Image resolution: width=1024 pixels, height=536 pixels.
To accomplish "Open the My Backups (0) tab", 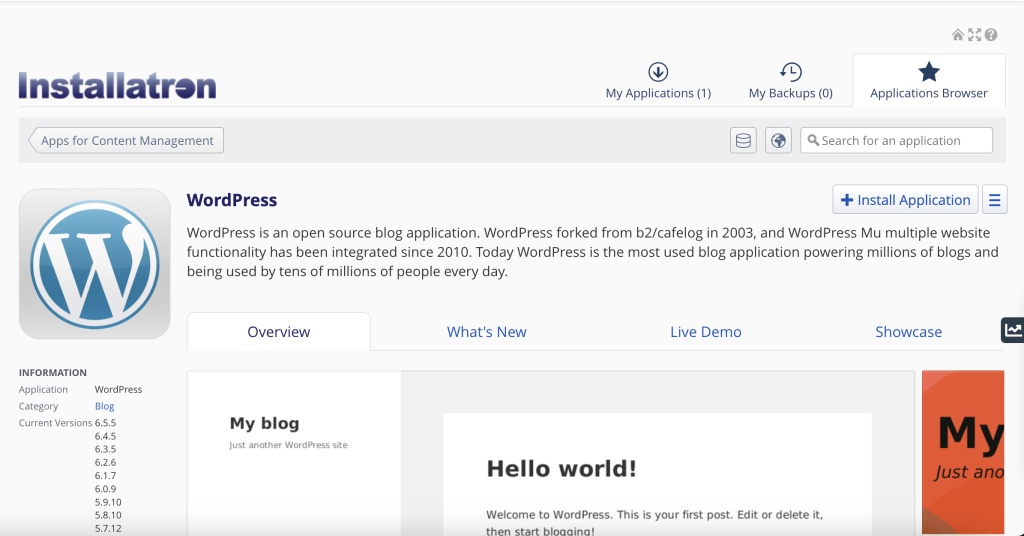I will pyautogui.click(x=791, y=81).
